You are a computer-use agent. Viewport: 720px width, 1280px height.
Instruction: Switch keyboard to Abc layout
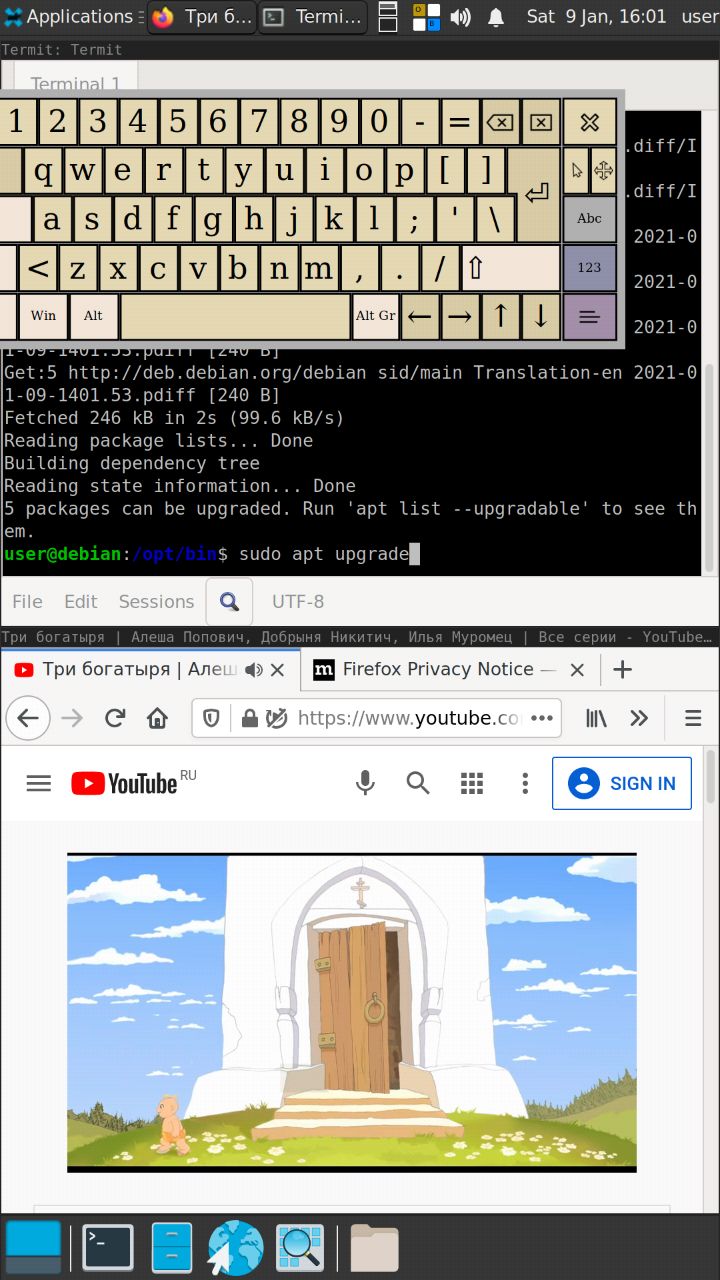(x=590, y=219)
